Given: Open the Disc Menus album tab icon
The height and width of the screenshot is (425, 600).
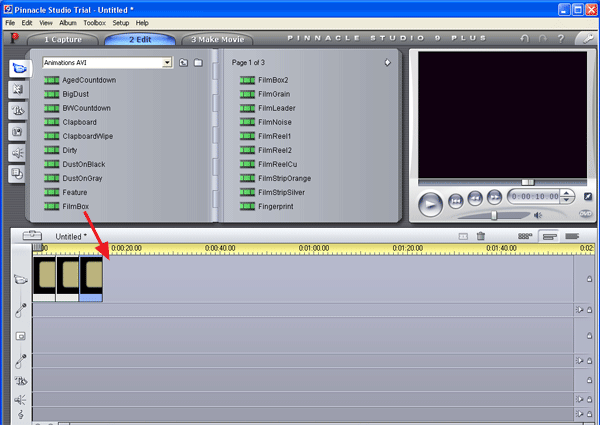Looking at the screenshot, I should 17,174.
